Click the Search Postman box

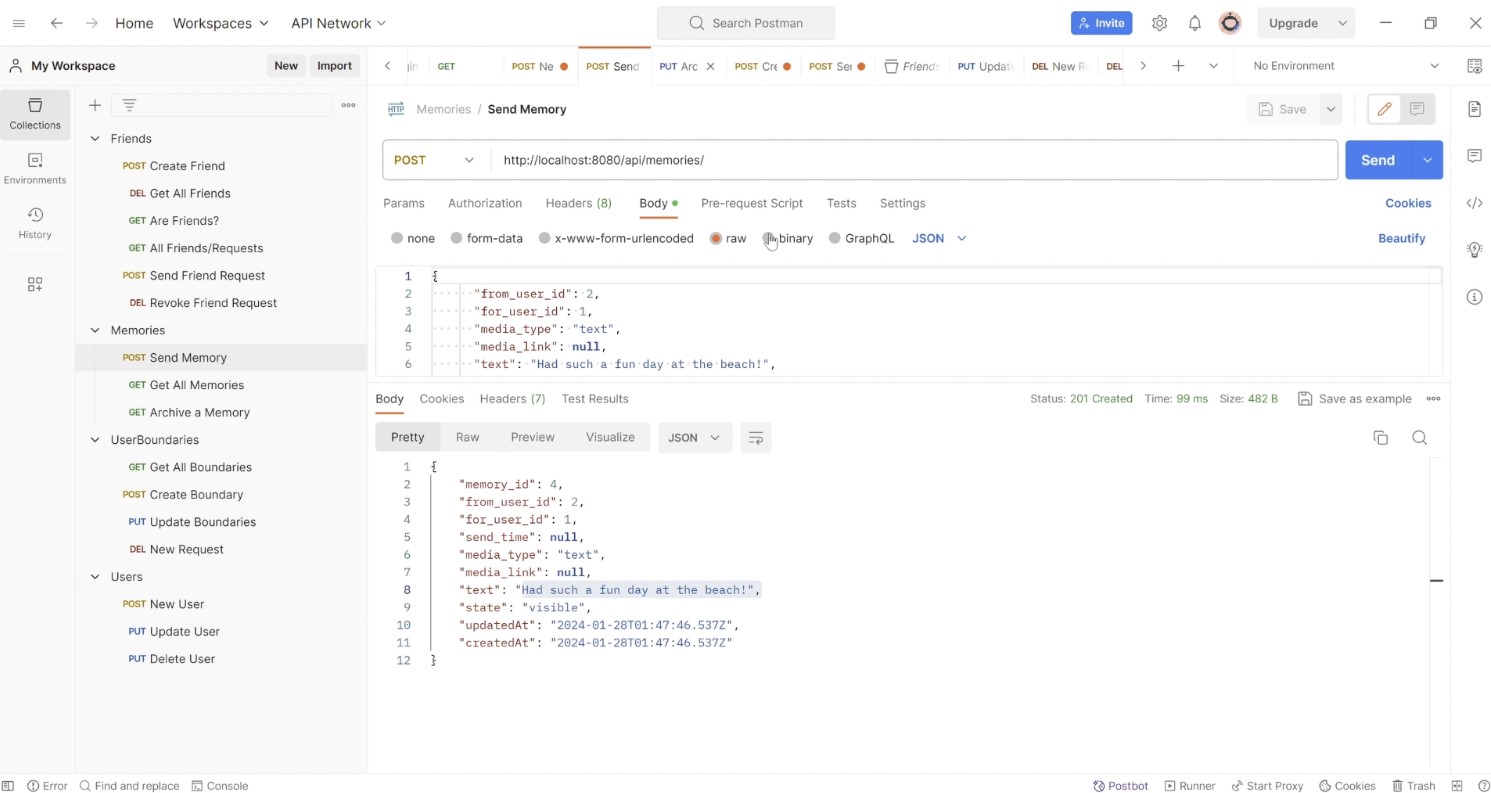[x=746, y=23]
